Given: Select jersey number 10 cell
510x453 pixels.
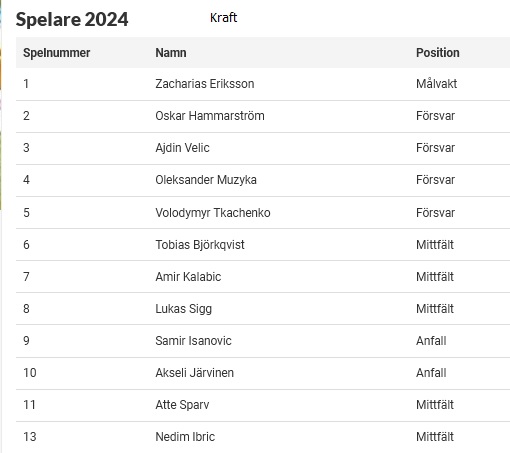Looking at the screenshot, I should tap(30, 373).
